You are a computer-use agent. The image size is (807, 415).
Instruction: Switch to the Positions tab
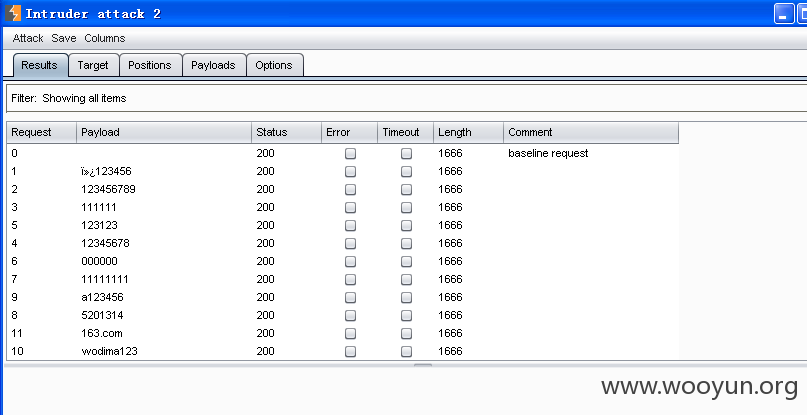click(x=150, y=65)
